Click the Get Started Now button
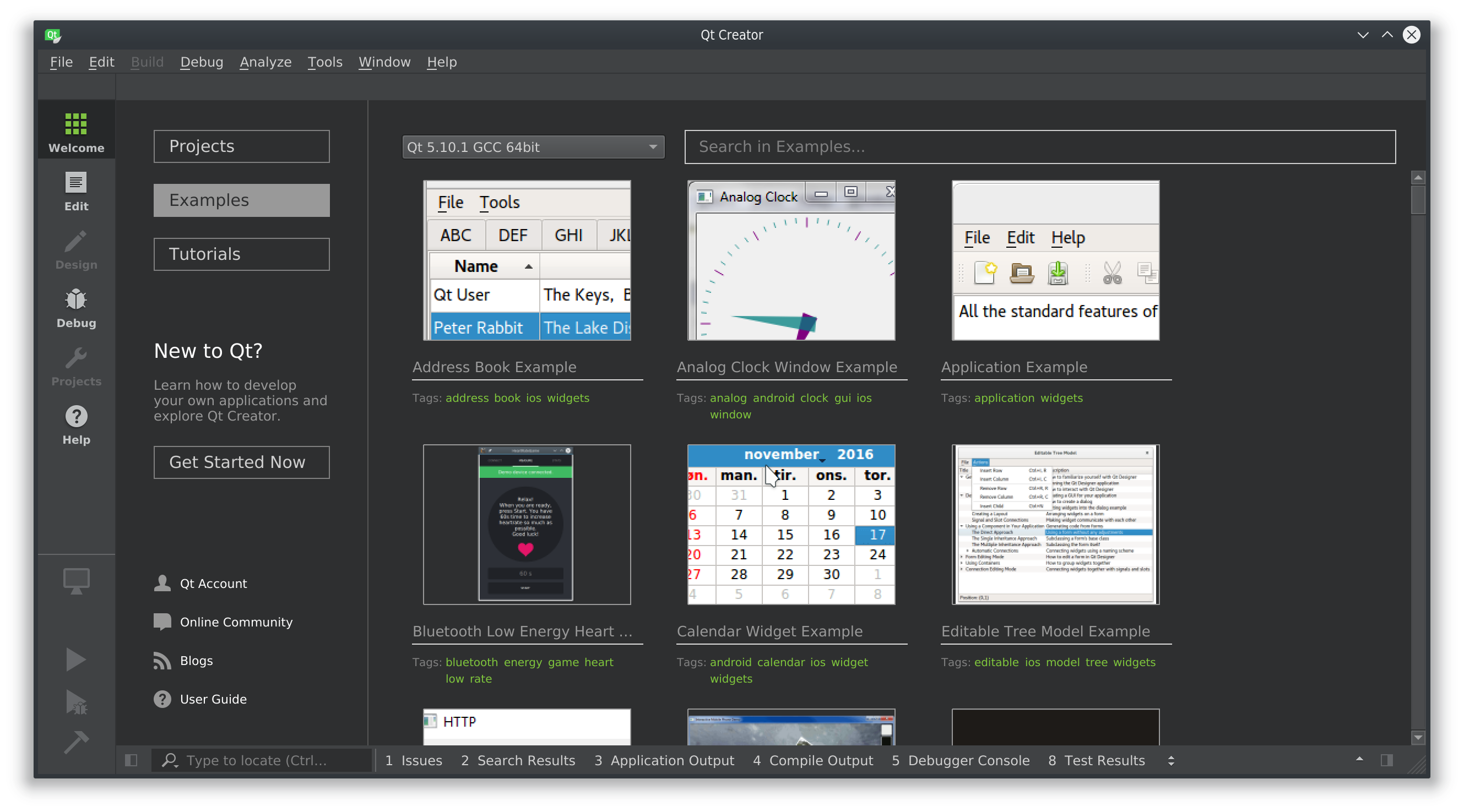This screenshot has height=812, width=1464. pos(239,461)
